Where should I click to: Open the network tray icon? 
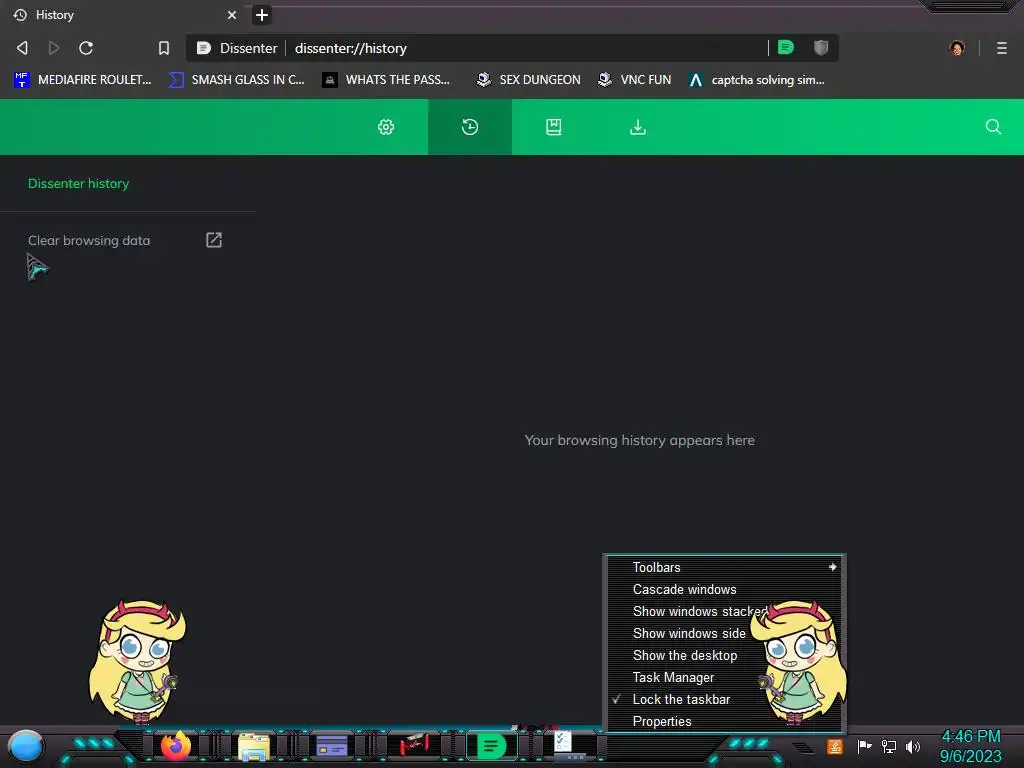(x=889, y=746)
